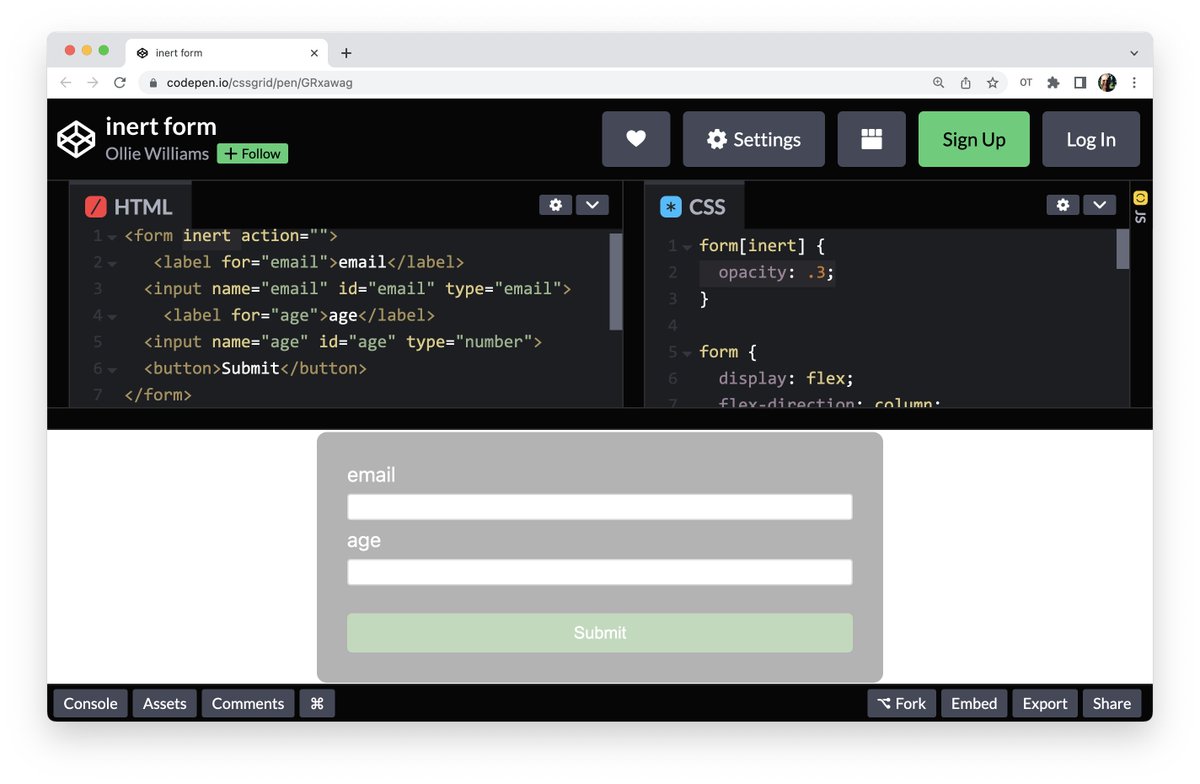Open the Assets panel
The width and height of the screenshot is (1200, 784).
click(165, 703)
